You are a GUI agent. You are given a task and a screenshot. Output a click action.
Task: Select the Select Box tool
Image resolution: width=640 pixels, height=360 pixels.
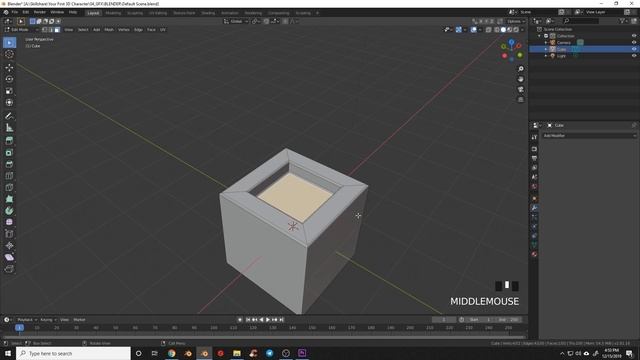click(9, 42)
